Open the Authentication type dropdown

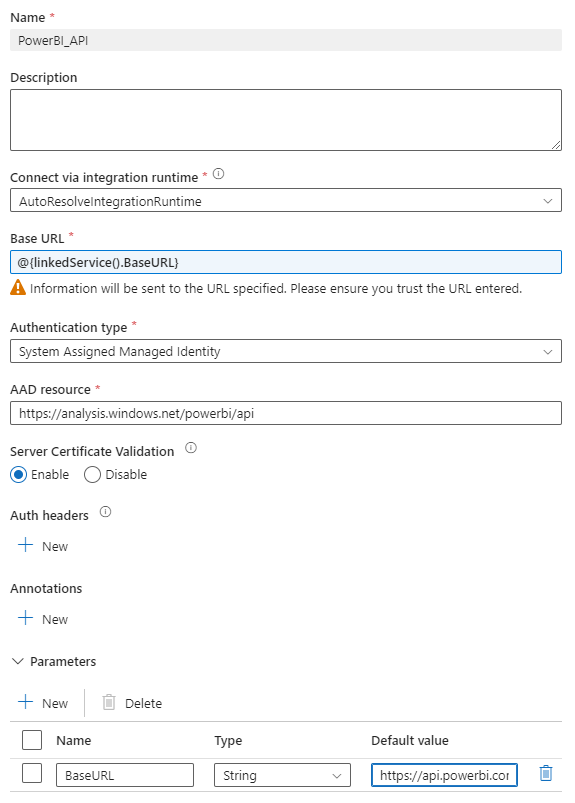point(286,351)
